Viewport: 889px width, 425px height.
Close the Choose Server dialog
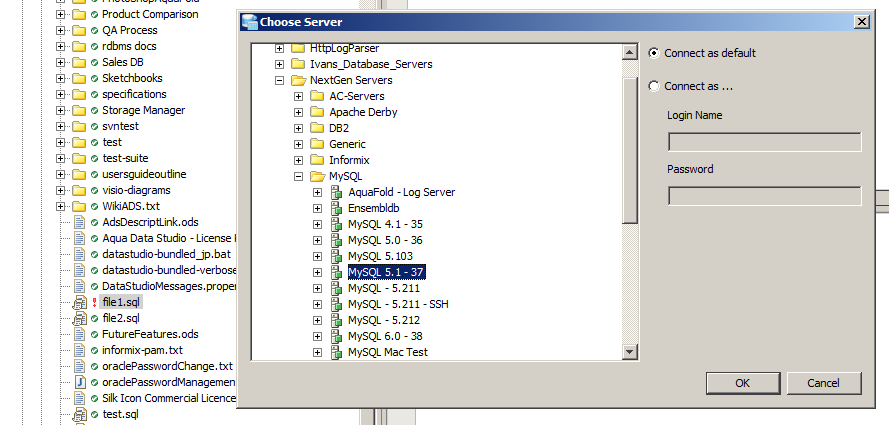[x=862, y=22]
